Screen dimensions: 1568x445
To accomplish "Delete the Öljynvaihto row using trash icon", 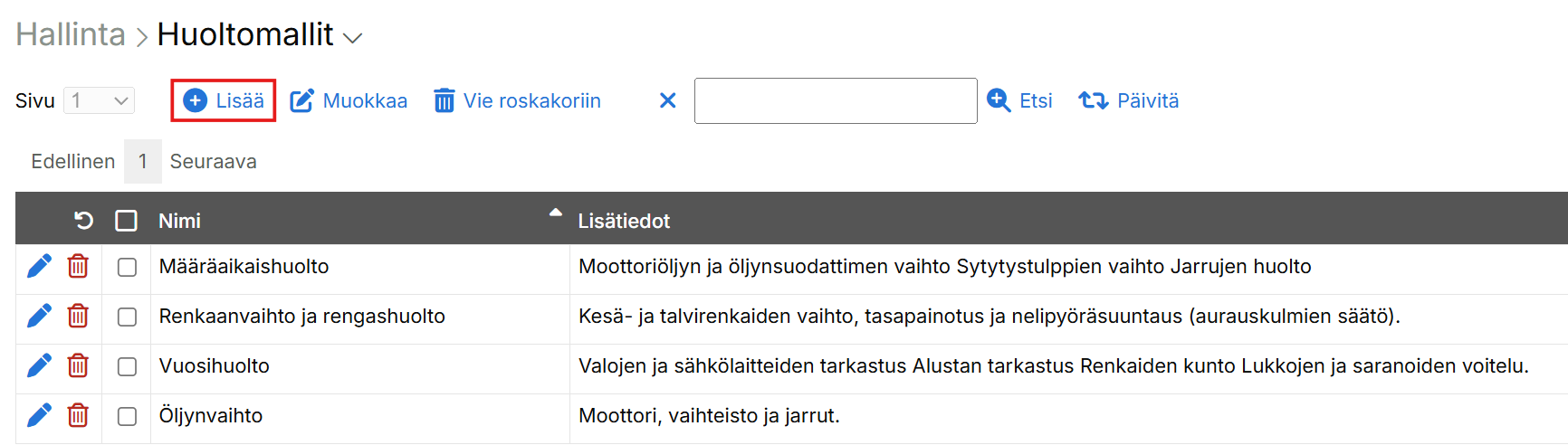I will tap(78, 416).
